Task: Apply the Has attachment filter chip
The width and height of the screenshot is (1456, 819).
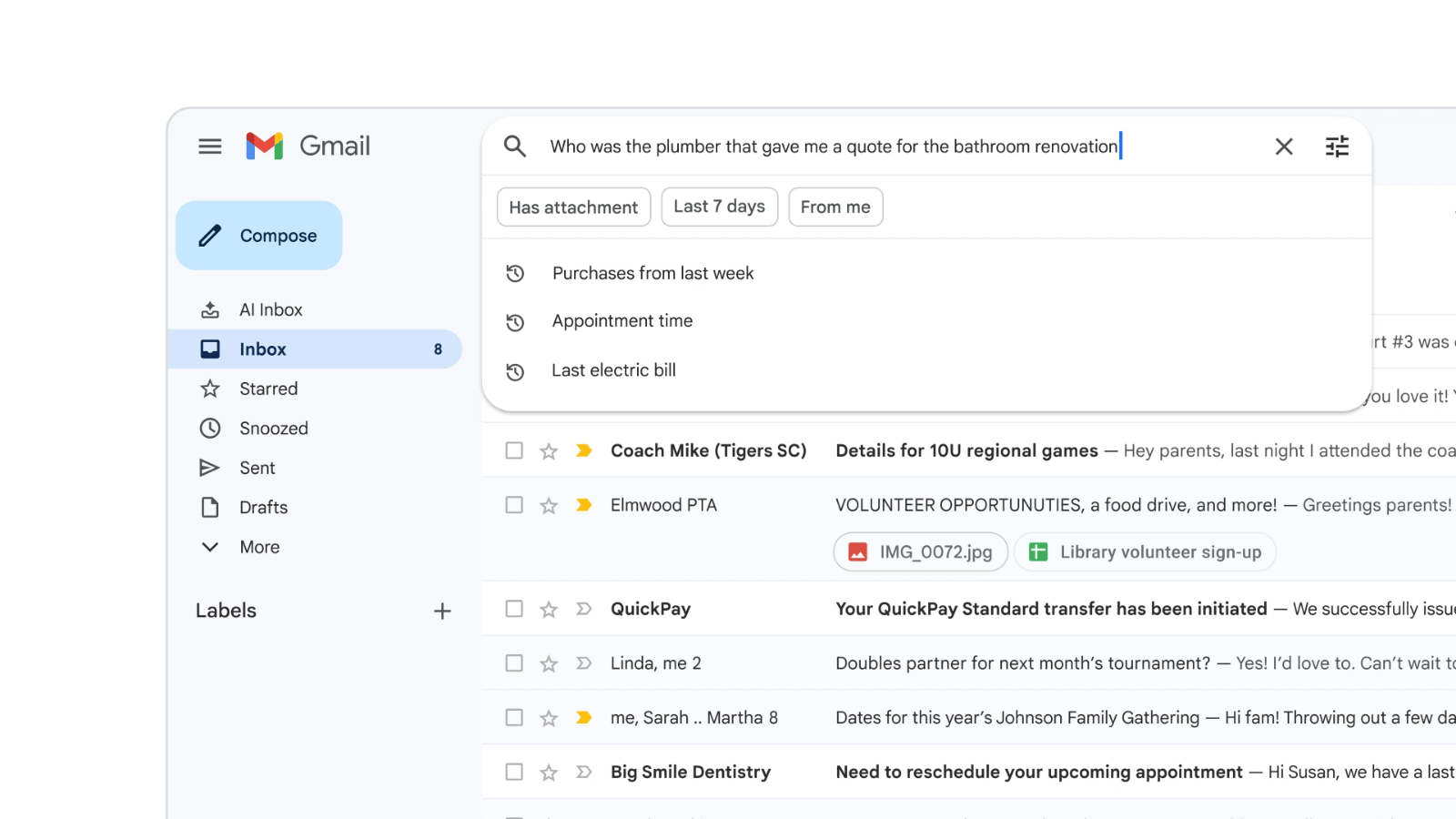Action: [573, 207]
